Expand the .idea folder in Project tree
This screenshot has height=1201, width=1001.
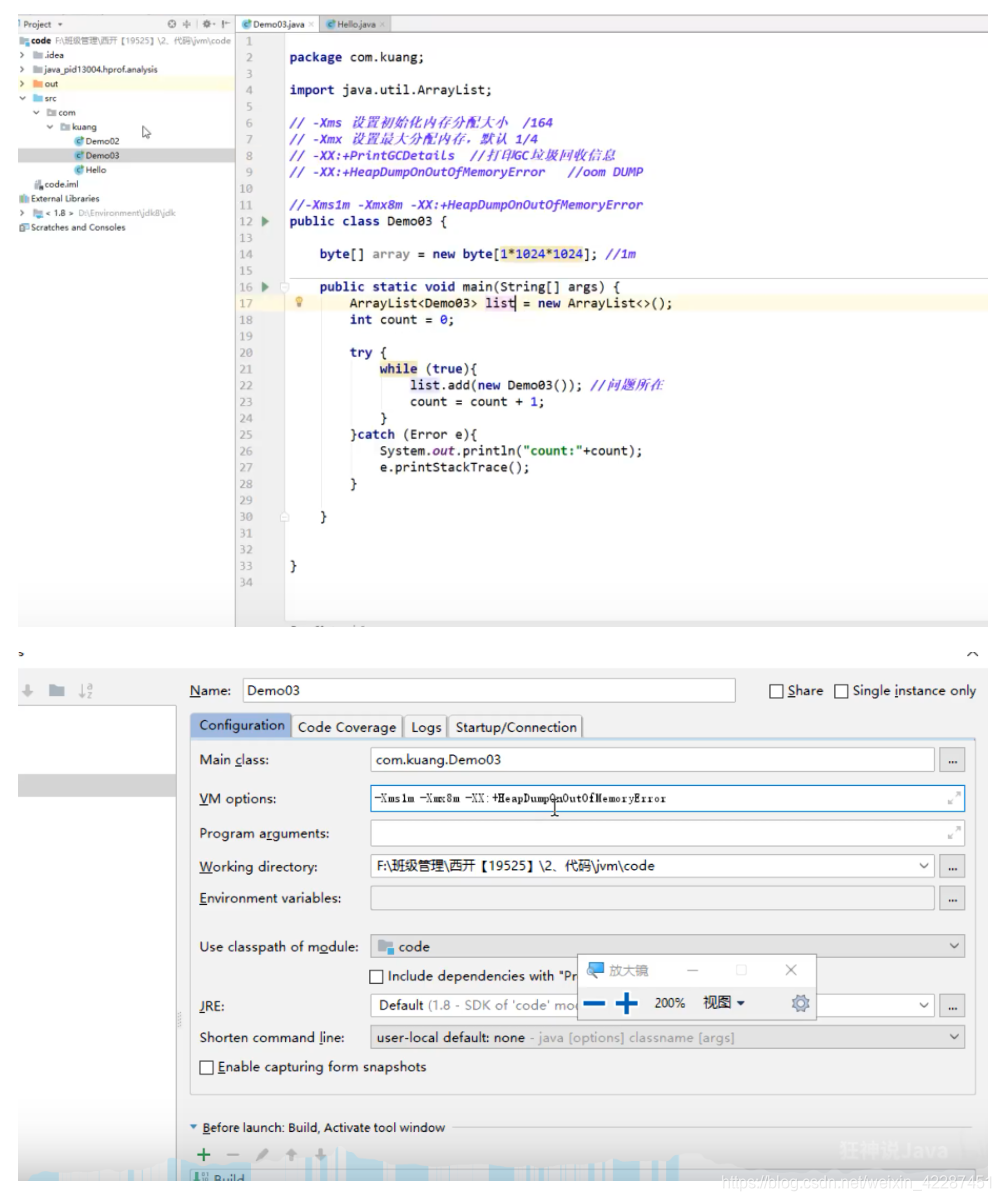tap(22, 55)
